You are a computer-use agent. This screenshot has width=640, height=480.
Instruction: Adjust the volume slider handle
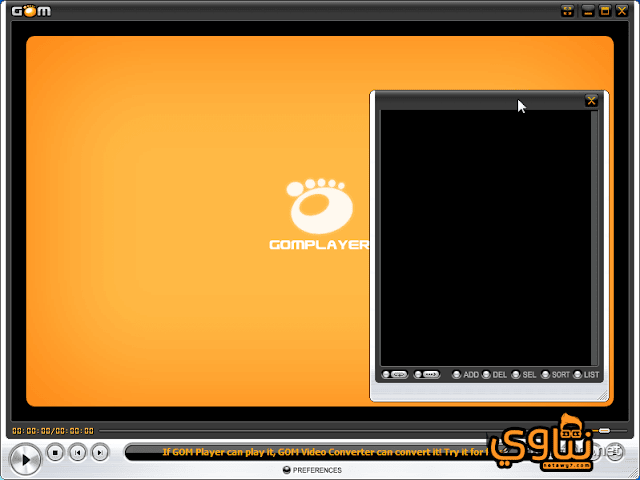604,431
